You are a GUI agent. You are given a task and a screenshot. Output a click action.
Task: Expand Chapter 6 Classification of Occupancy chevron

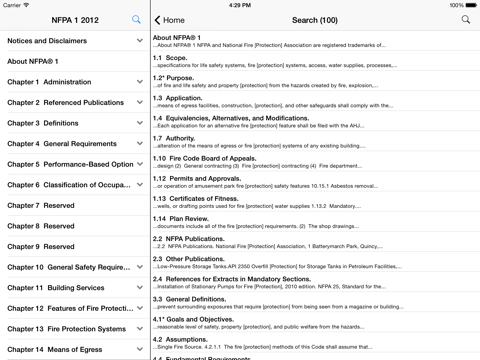point(140,185)
